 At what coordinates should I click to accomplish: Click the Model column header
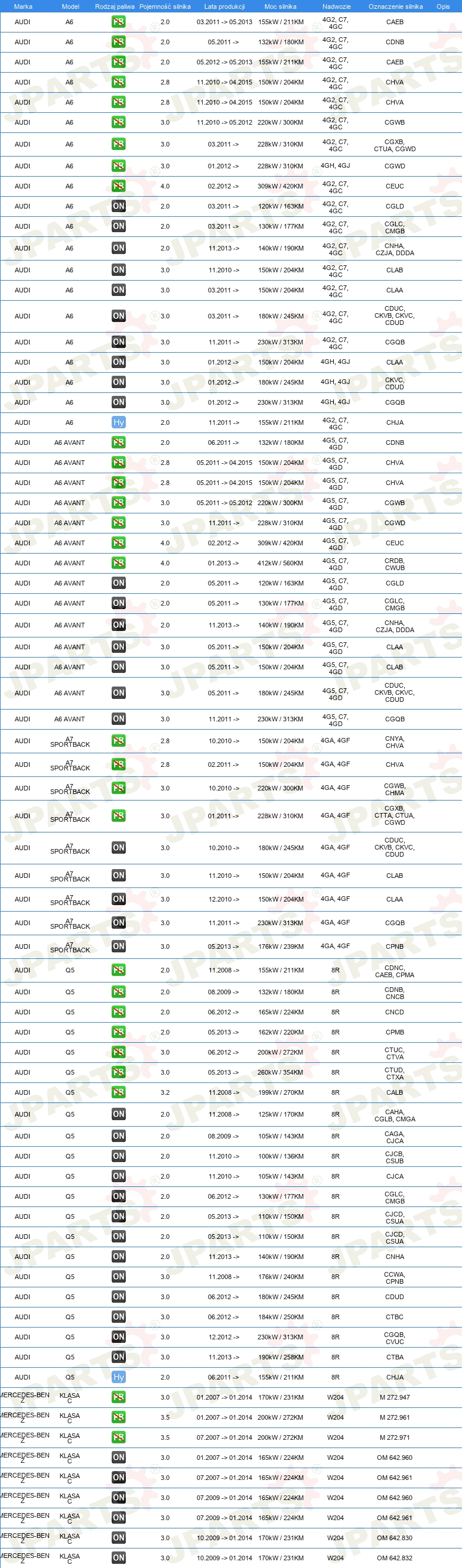click(x=71, y=6)
